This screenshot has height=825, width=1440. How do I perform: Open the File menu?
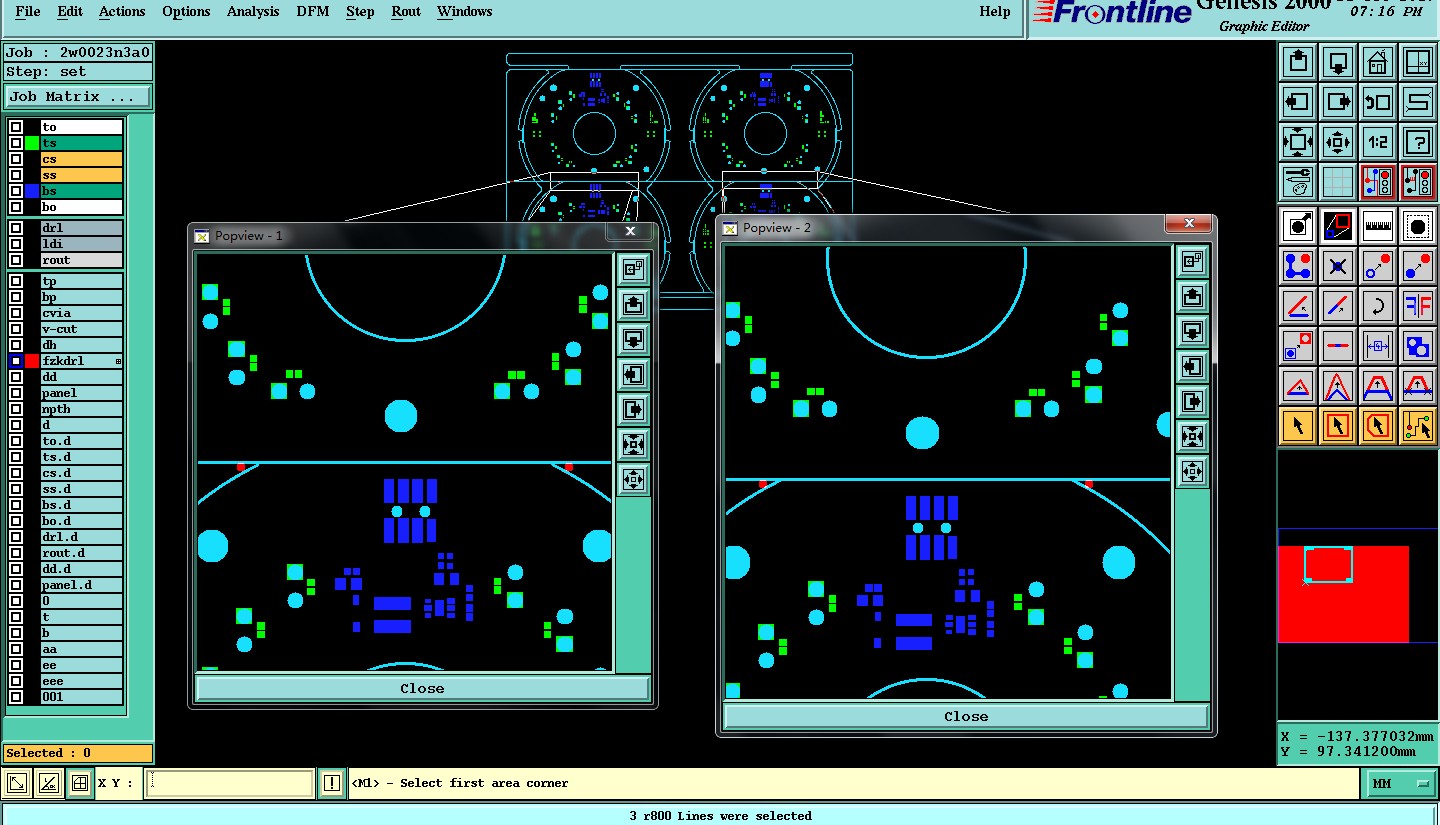coord(28,12)
